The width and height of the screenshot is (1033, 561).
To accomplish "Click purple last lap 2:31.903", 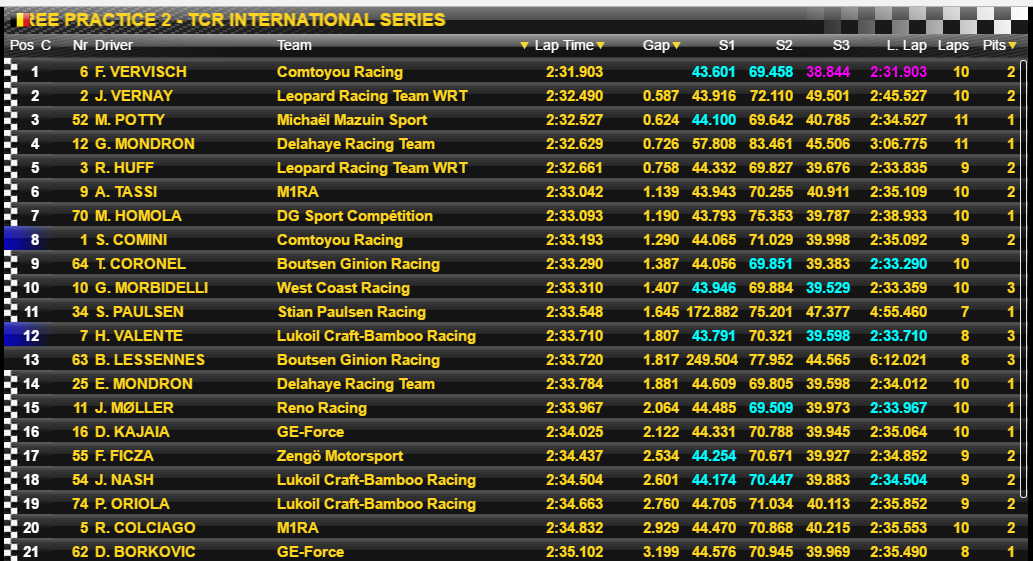I will point(899,72).
